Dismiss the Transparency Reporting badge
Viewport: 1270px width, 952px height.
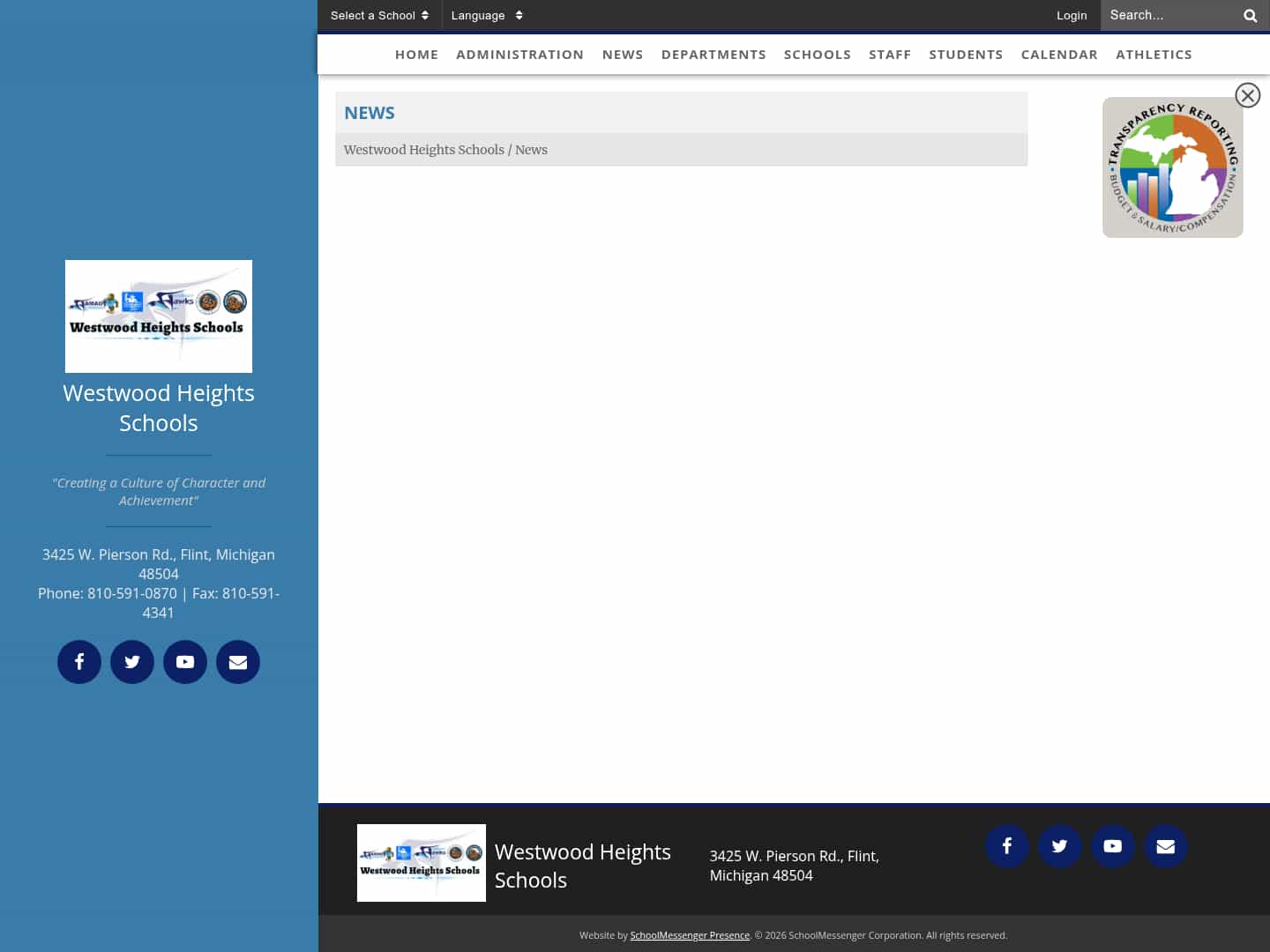(1248, 95)
